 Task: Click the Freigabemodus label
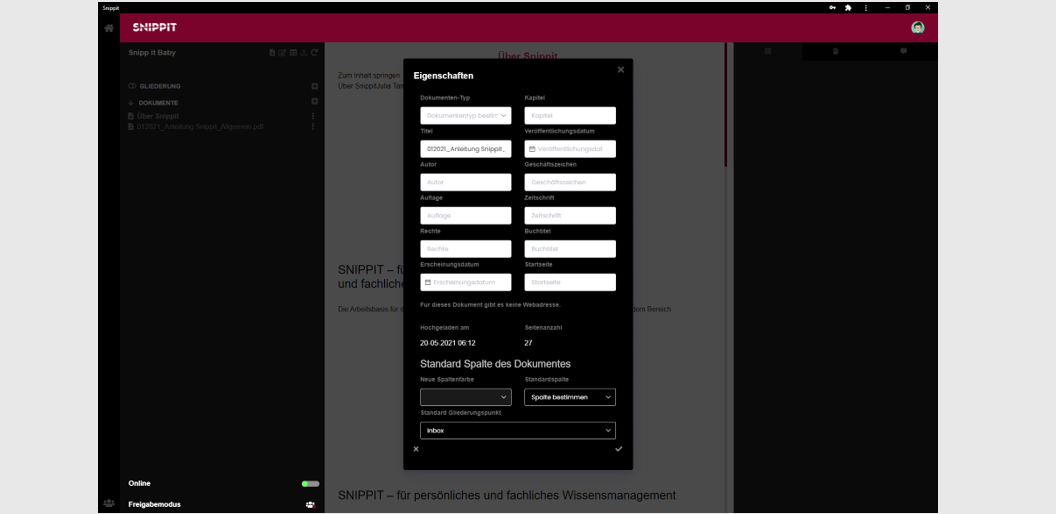click(154, 504)
